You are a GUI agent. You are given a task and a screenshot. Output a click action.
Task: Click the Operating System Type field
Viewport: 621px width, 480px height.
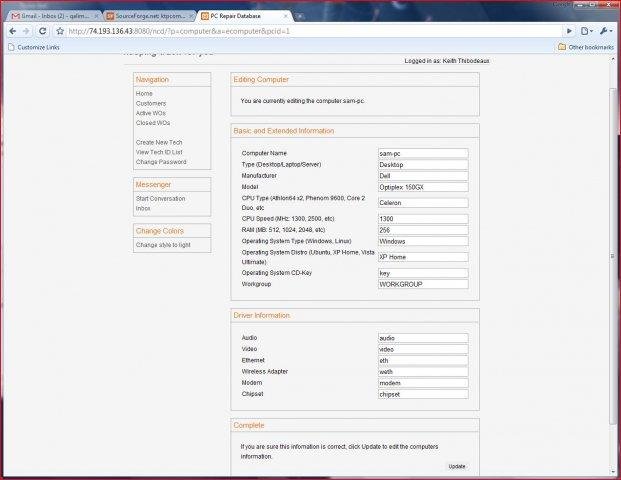pos(423,241)
